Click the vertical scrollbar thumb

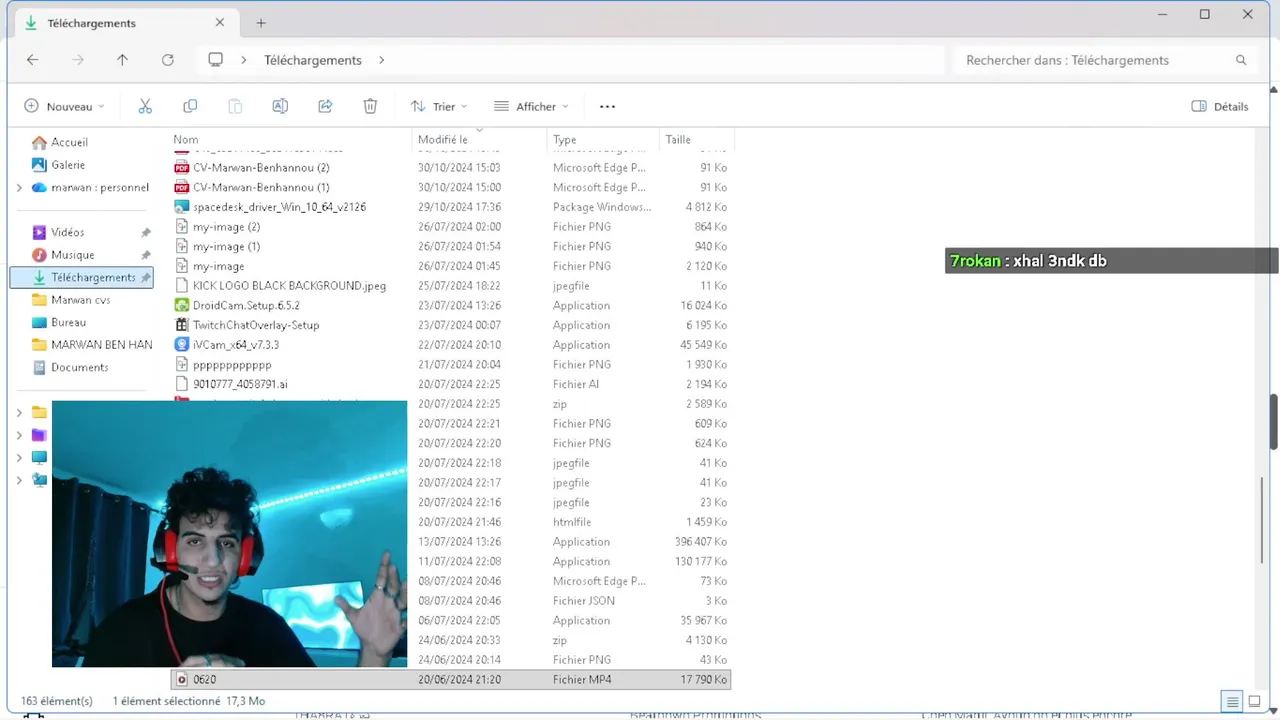tap(1273, 422)
